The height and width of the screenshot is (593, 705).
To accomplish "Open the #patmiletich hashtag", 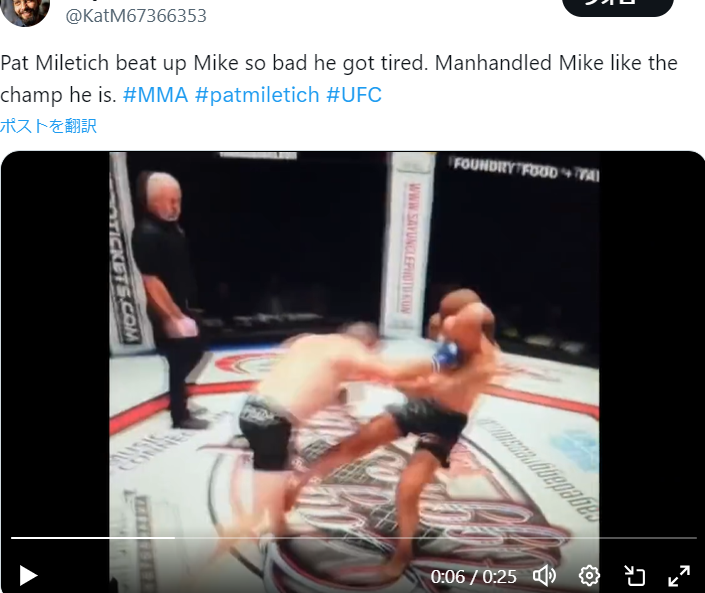I will (257, 95).
